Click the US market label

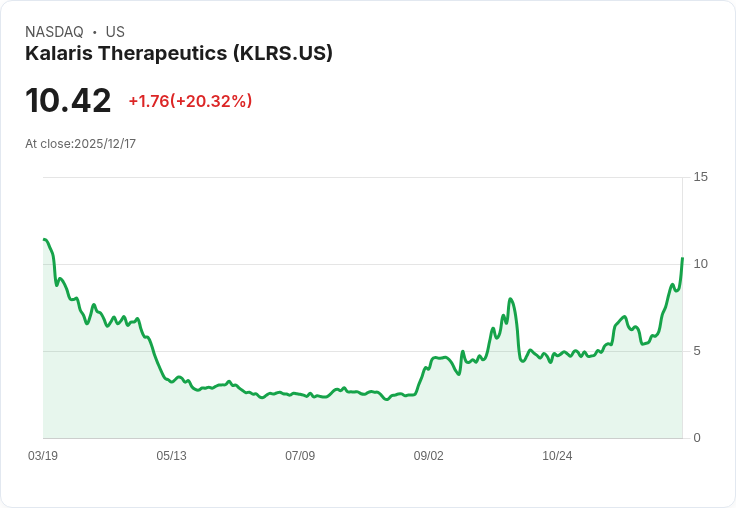coord(115,32)
